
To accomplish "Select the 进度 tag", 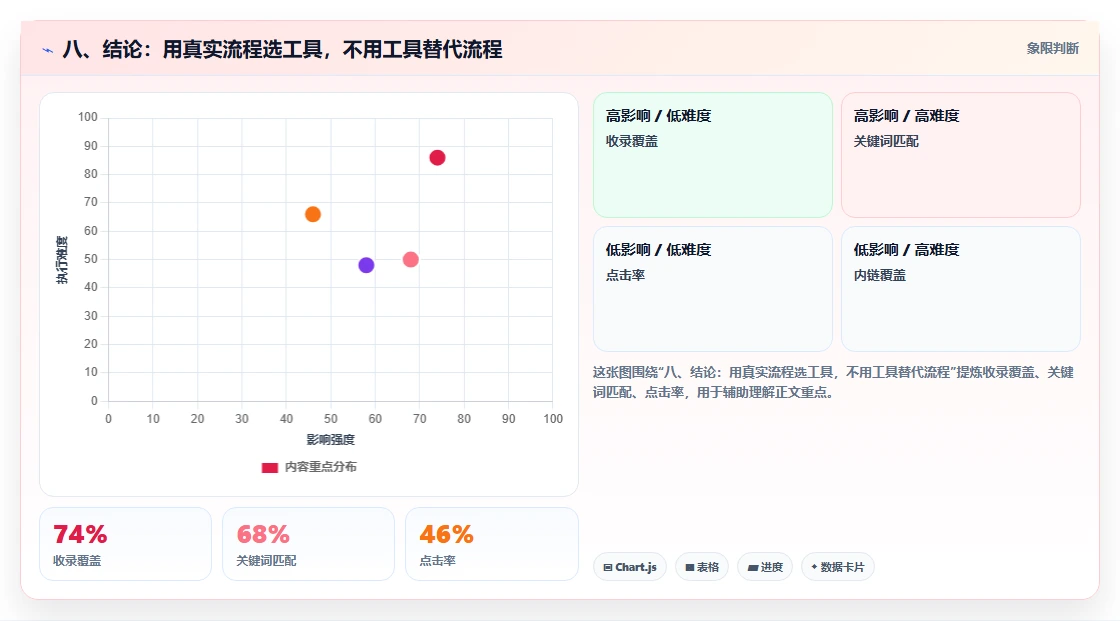I will (x=765, y=567).
